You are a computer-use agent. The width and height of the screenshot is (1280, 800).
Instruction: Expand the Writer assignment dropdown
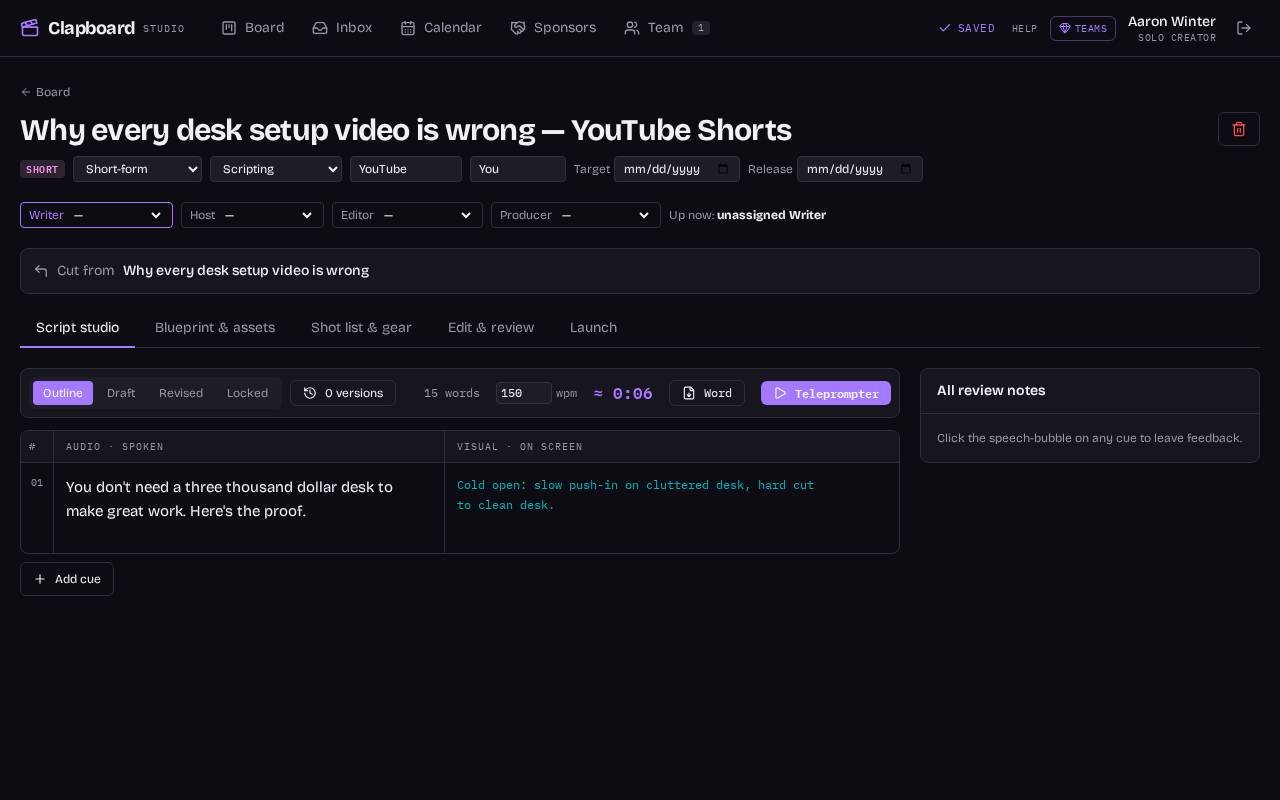point(96,215)
